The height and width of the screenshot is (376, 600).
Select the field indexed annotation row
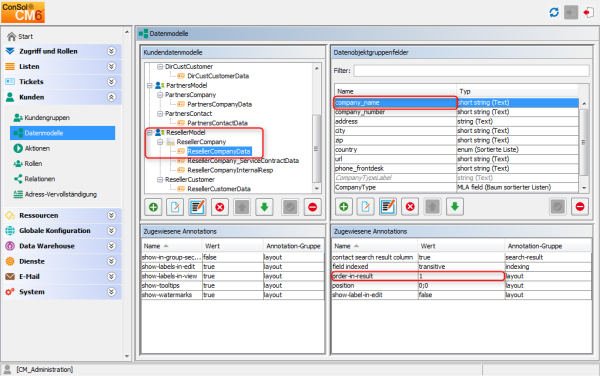click(x=461, y=267)
